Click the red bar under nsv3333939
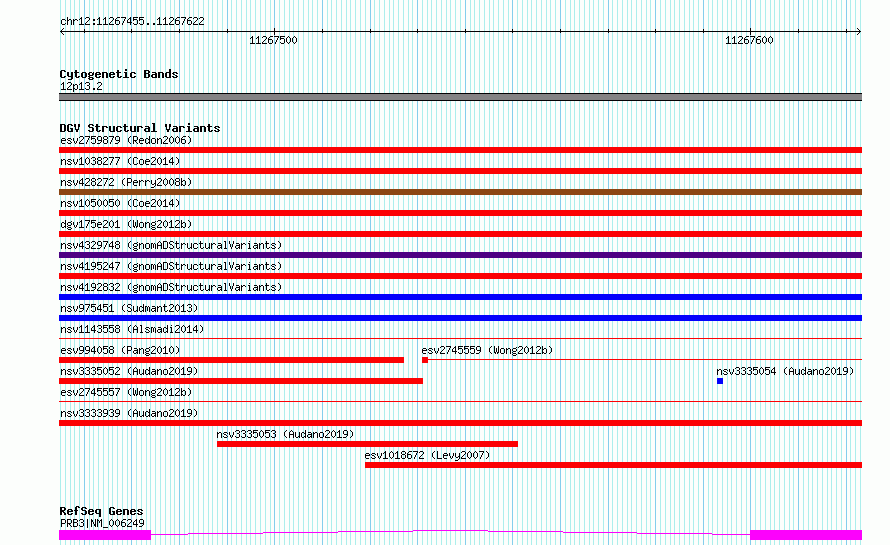This screenshot has width=890, height=545. pos(460,423)
